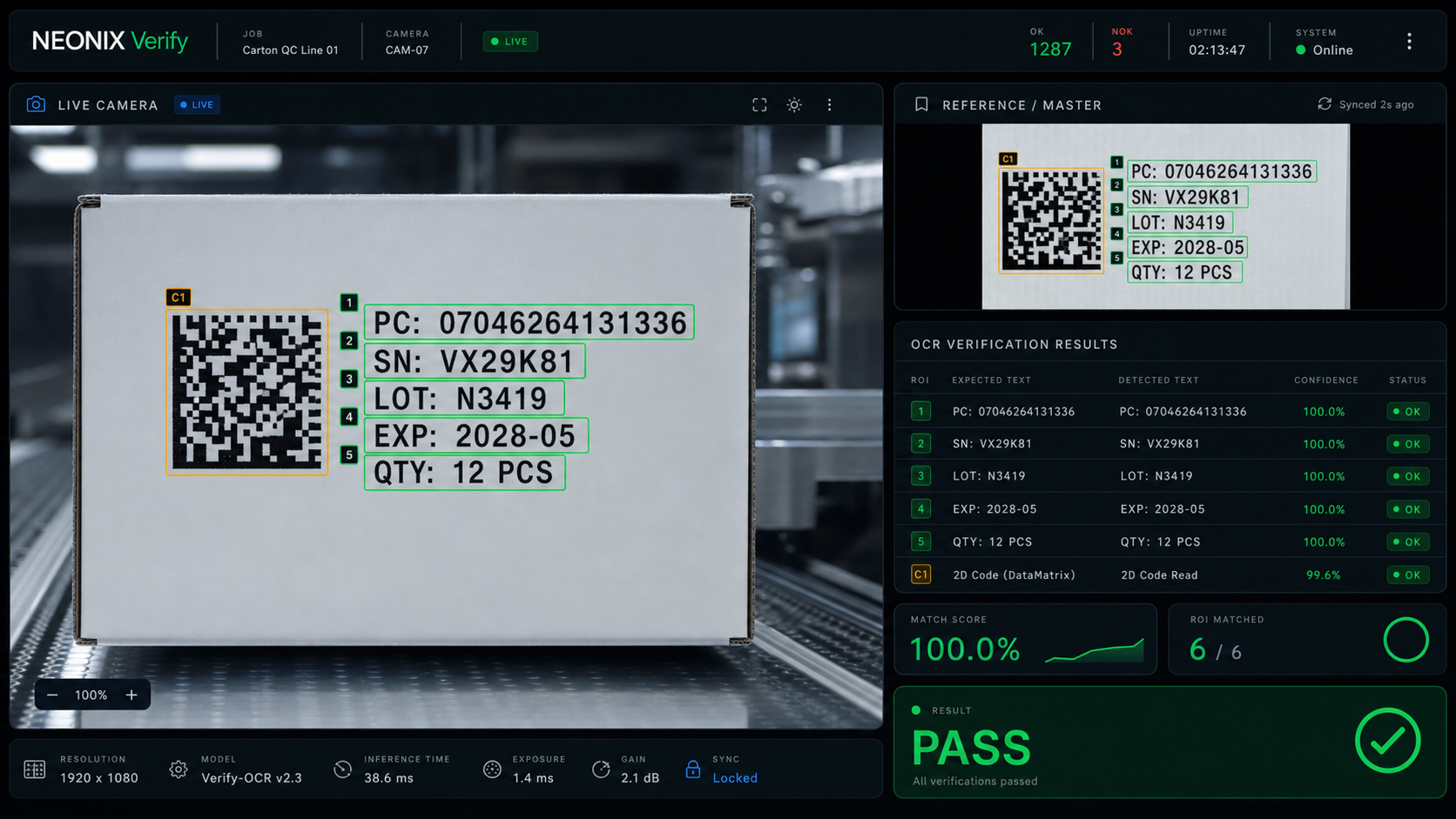This screenshot has height=819, width=1456.
Task: Click the camera icon beside LIVE CAMERA
Action: tap(36, 104)
